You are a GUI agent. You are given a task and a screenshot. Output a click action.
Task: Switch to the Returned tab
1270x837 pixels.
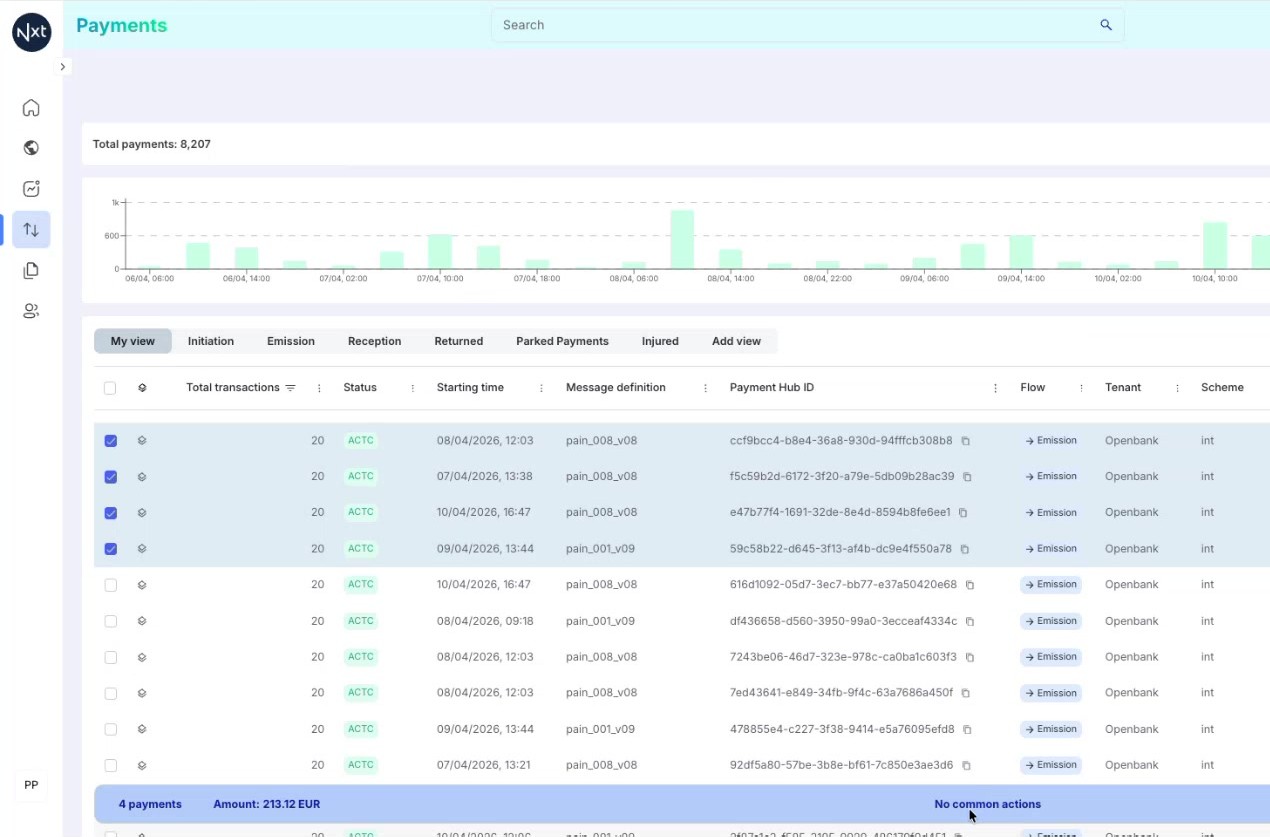(459, 341)
